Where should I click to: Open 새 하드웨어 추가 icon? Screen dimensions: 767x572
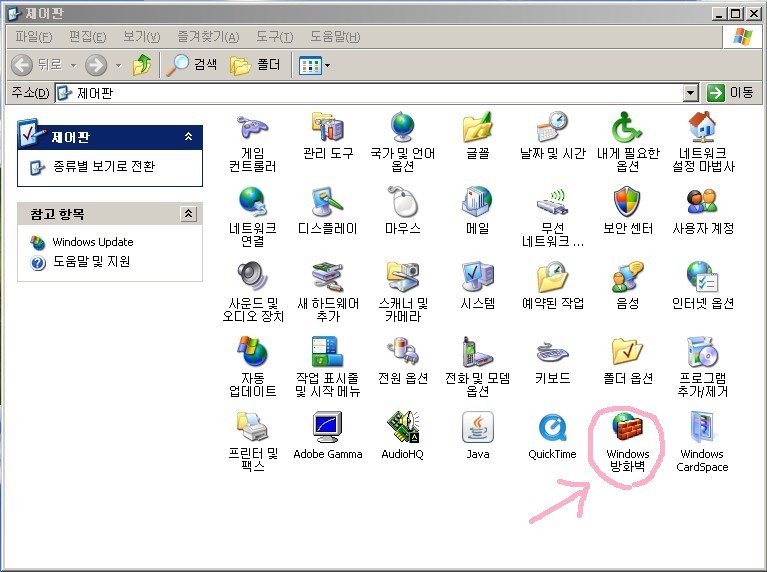pyautogui.click(x=328, y=277)
